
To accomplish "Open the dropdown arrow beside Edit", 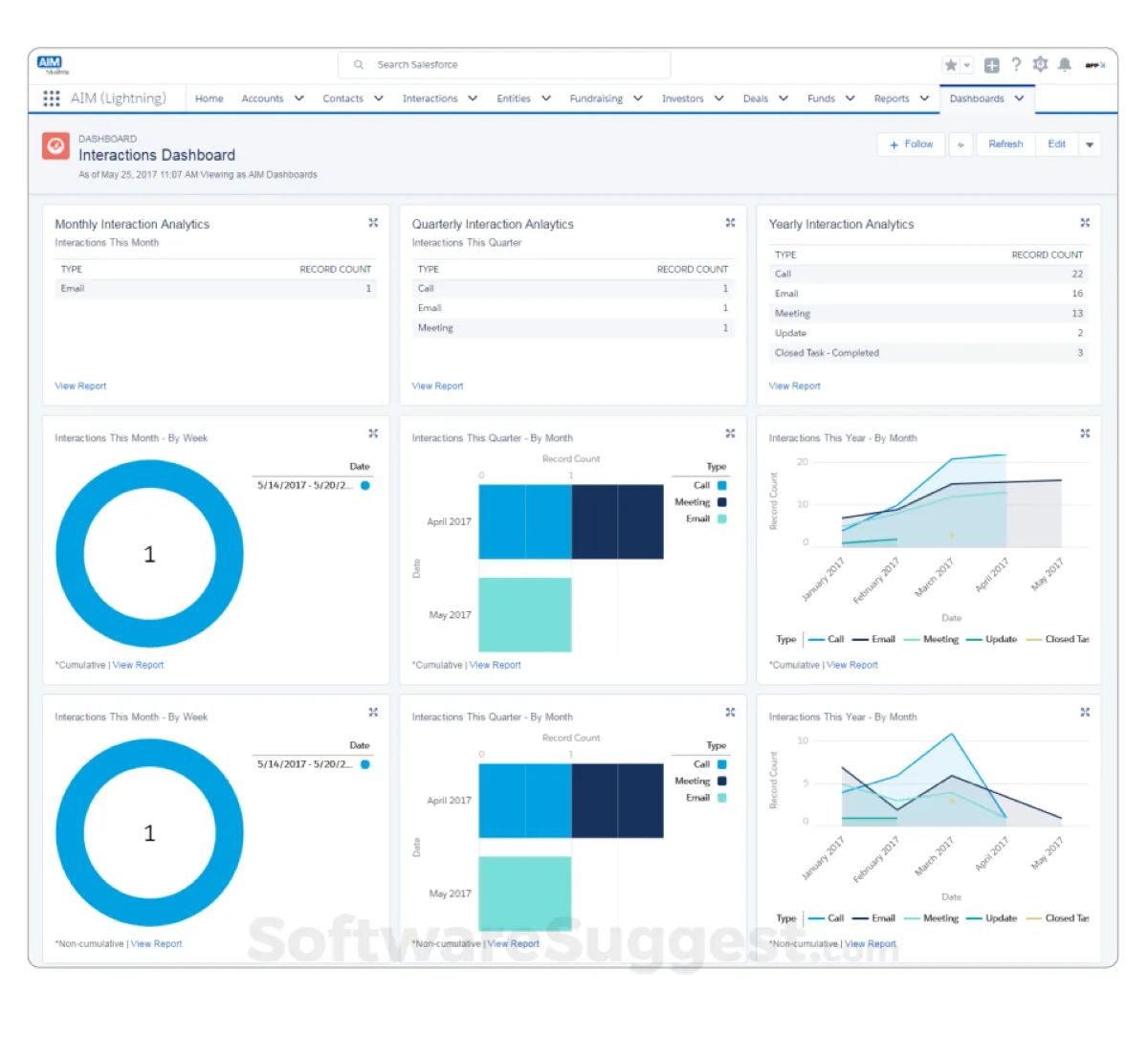I will tap(1090, 144).
